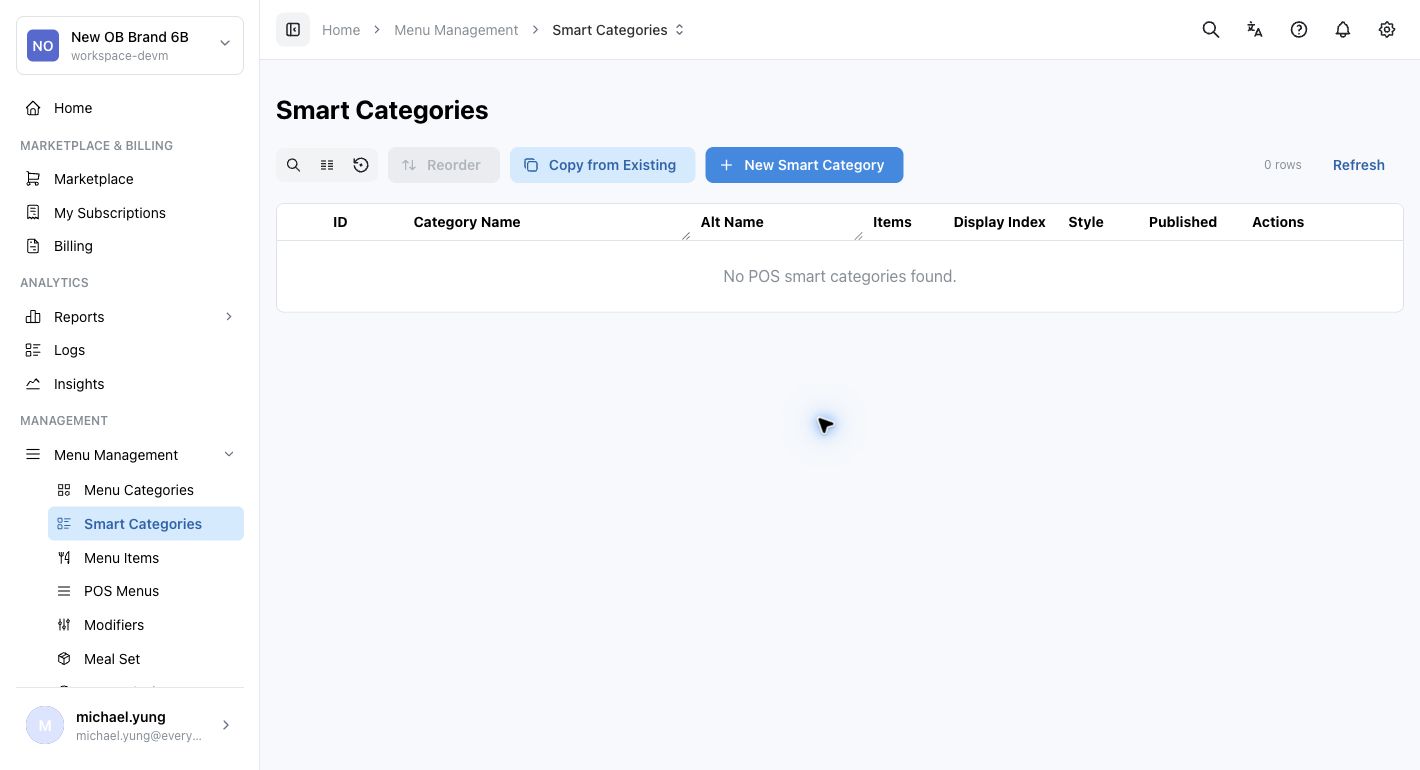1420x770 pixels.
Task: Click the 0 rows count label
Action: coord(1283,165)
